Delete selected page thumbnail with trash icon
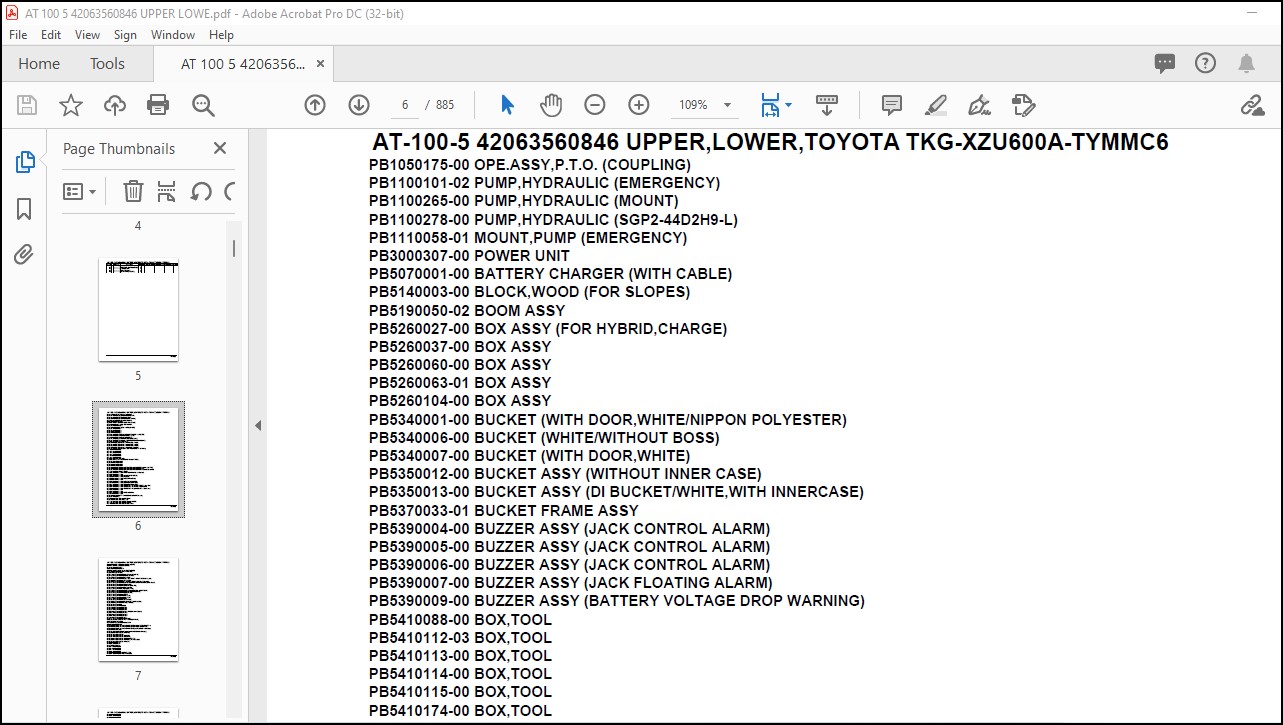 click(x=133, y=191)
